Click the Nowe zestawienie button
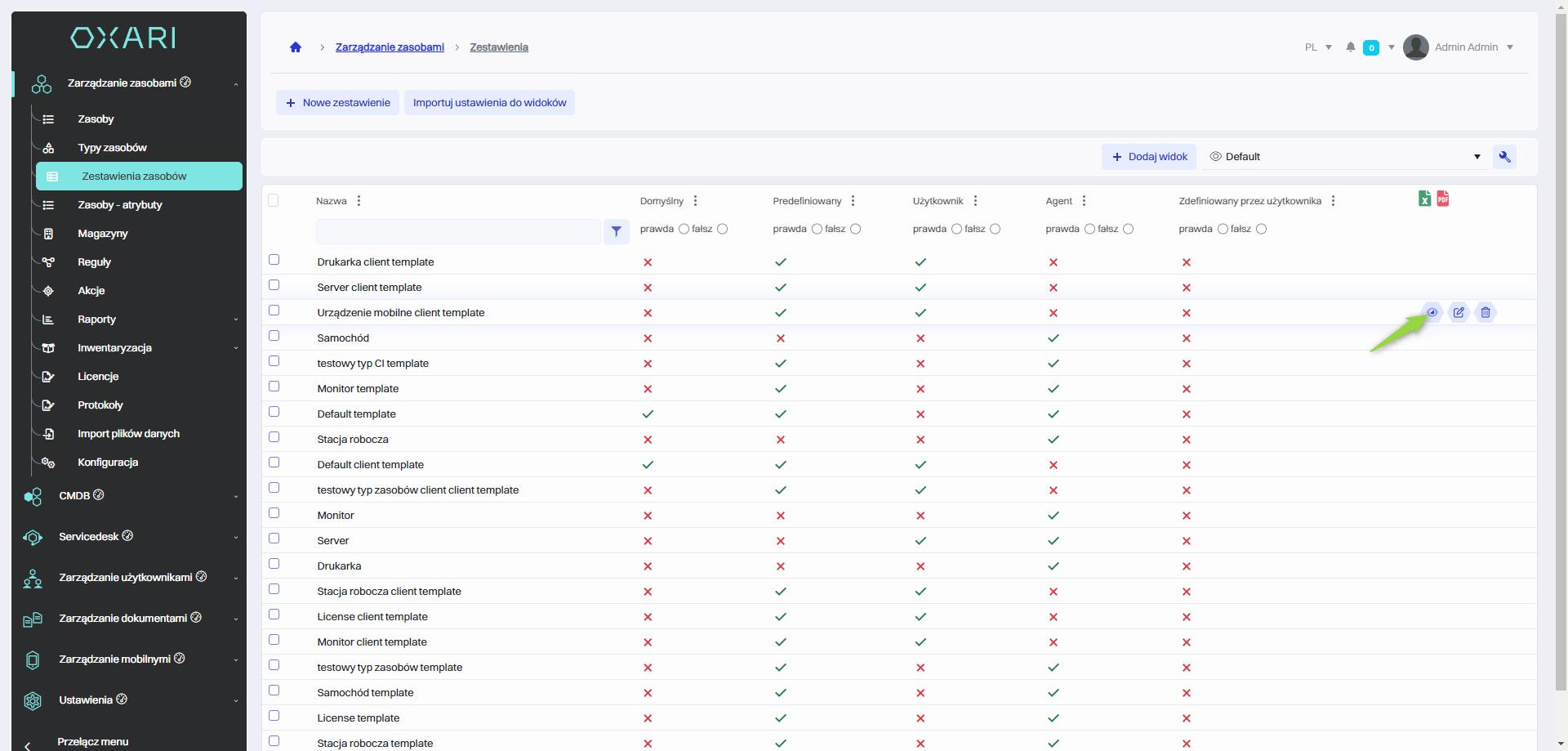Viewport: 1568px width, 751px height. (x=338, y=103)
